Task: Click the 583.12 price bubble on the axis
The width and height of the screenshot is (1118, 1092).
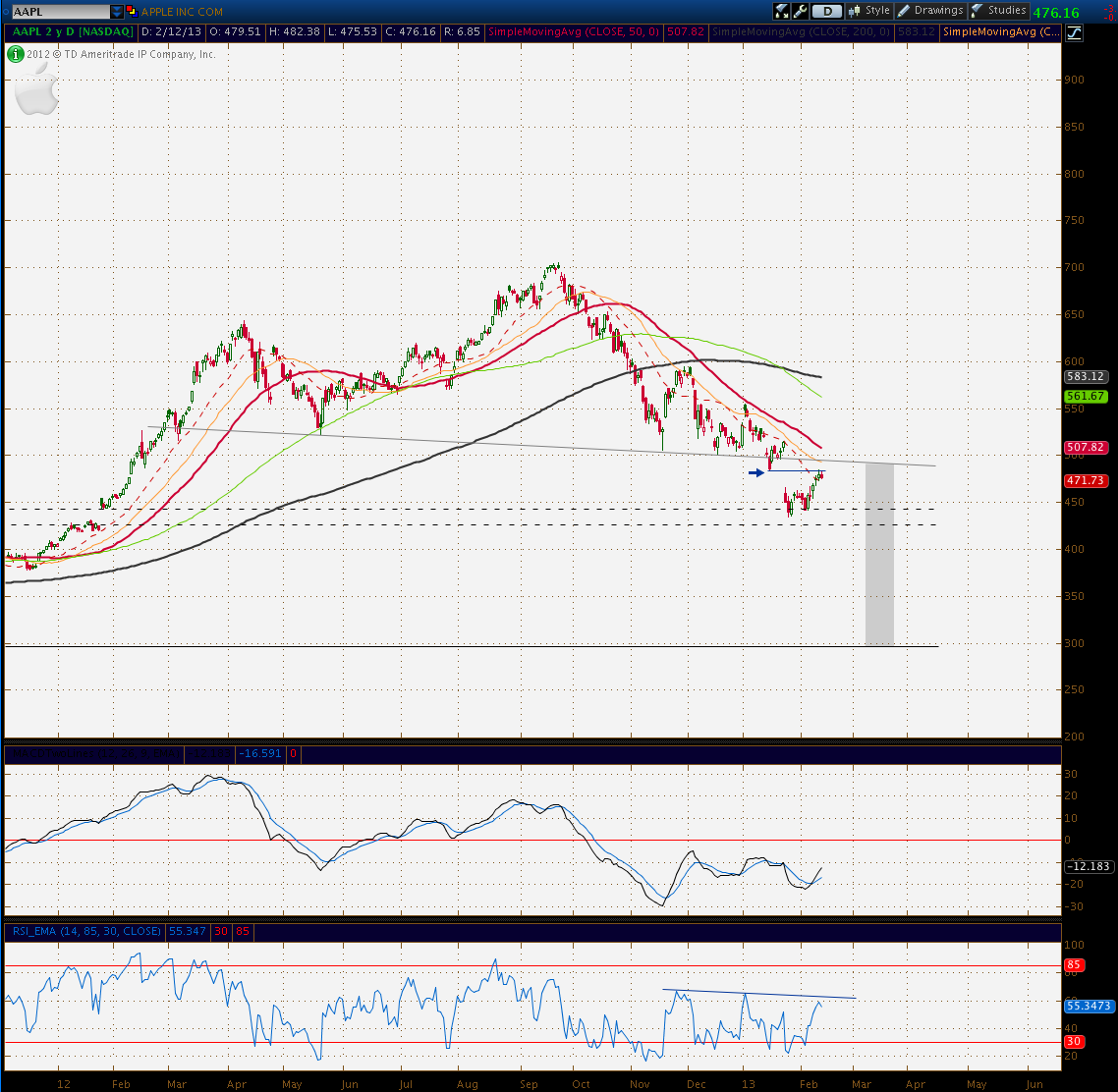Action: 1086,377
